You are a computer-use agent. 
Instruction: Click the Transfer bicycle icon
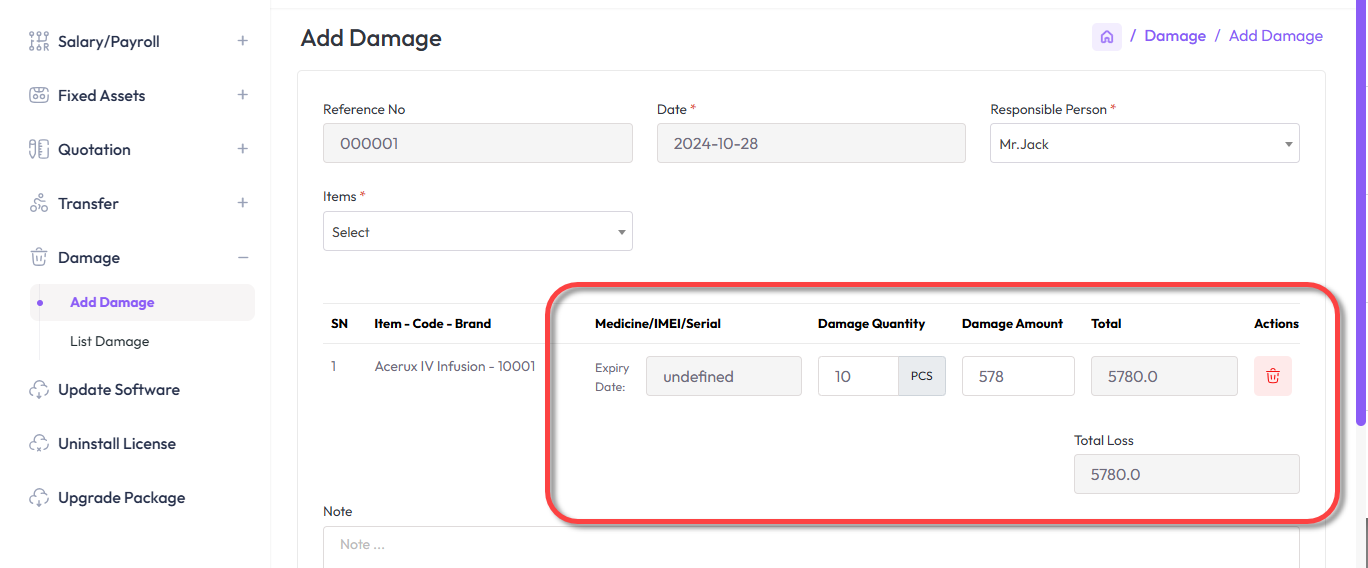click(x=39, y=204)
